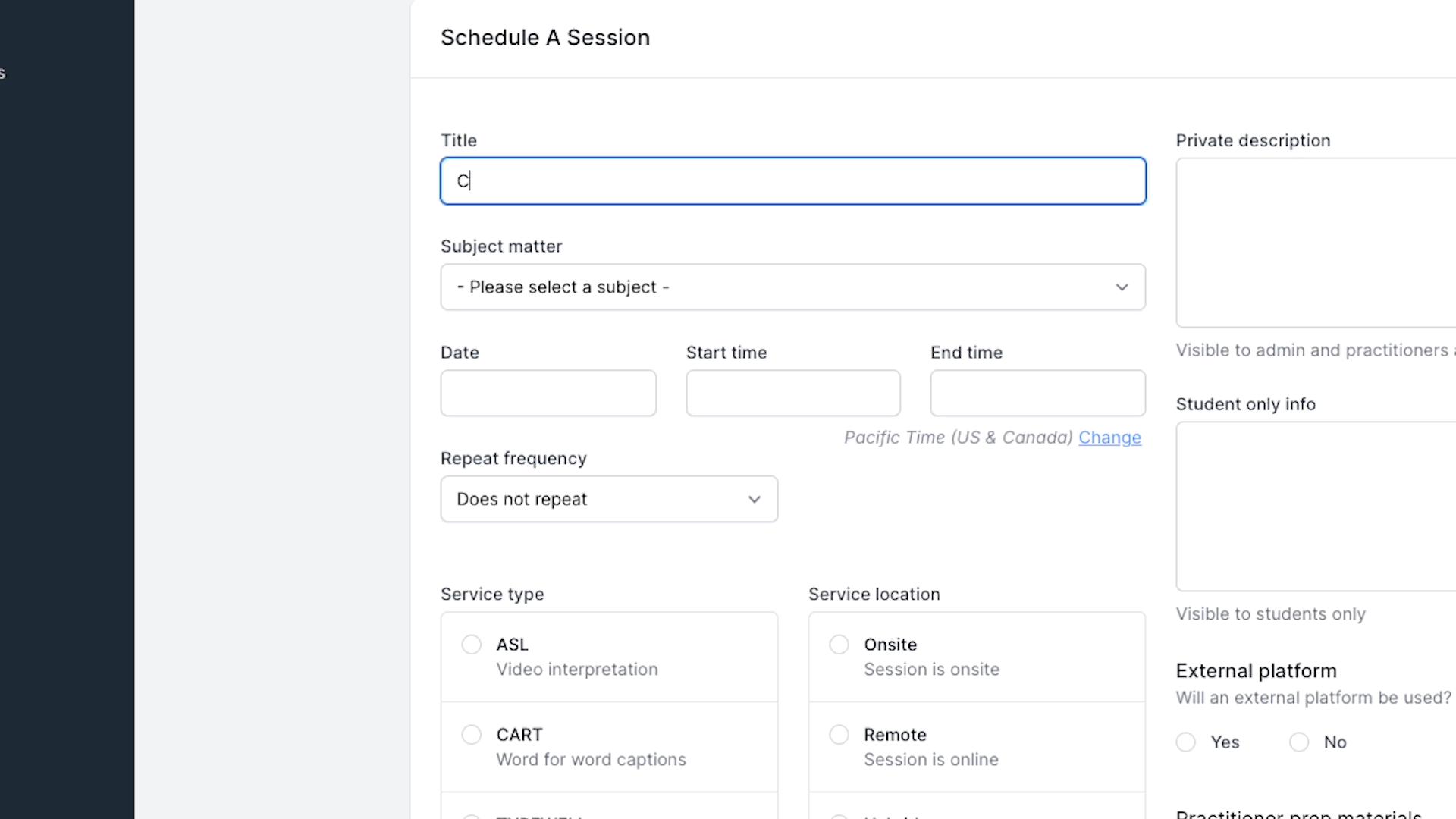Click the Change time zone link
Image resolution: width=1456 pixels, height=819 pixels.
(x=1109, y=438)
